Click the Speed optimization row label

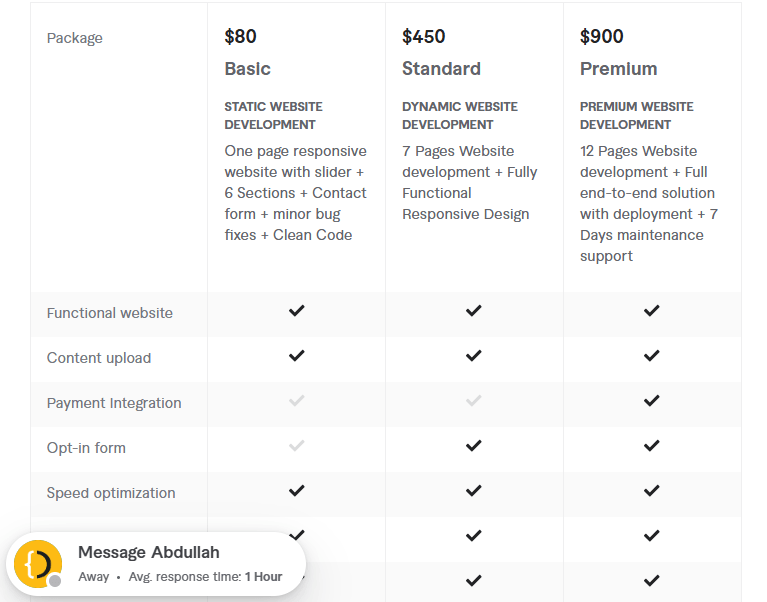111,493
